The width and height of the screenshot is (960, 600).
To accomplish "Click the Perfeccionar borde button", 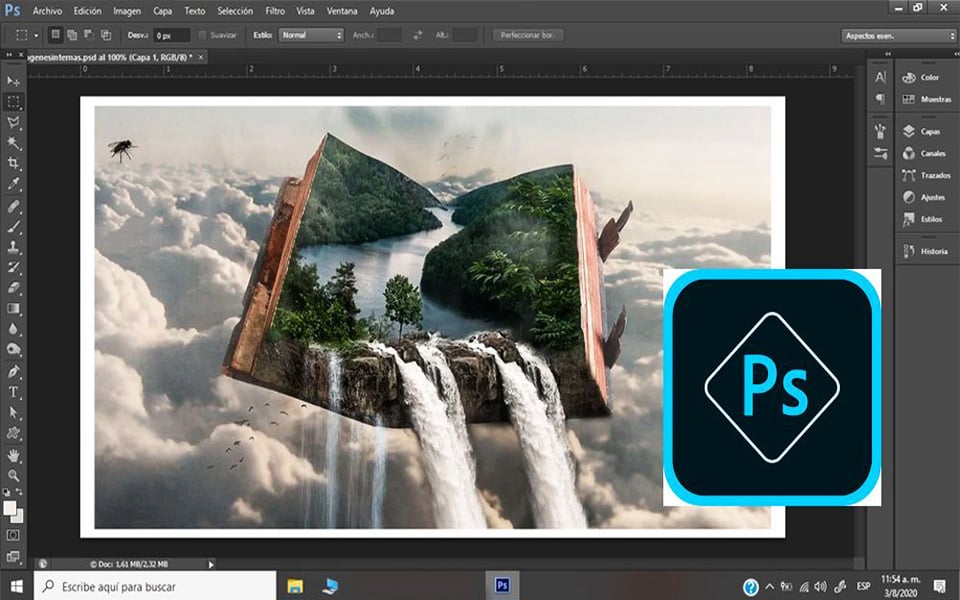I will pos(529,35).
